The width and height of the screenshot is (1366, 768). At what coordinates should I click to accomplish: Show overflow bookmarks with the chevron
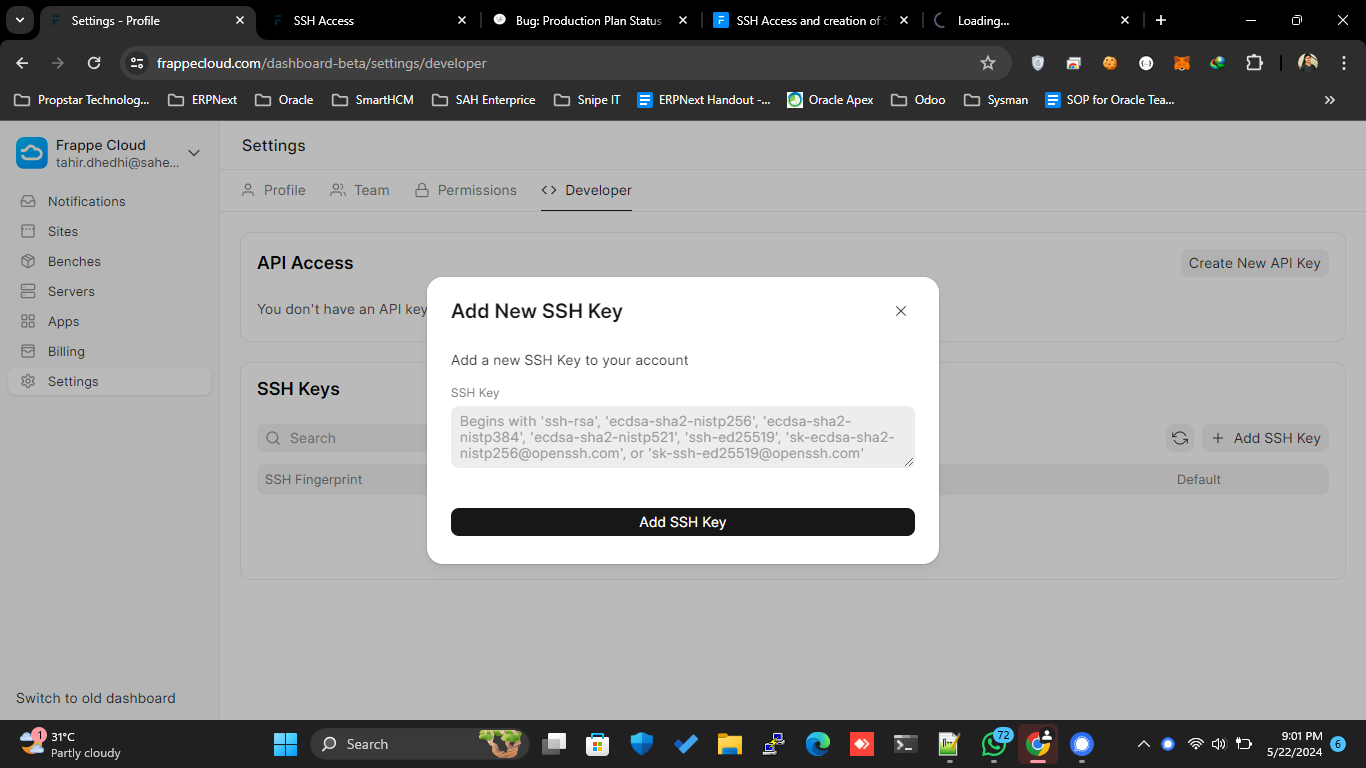pos(1330,99)
